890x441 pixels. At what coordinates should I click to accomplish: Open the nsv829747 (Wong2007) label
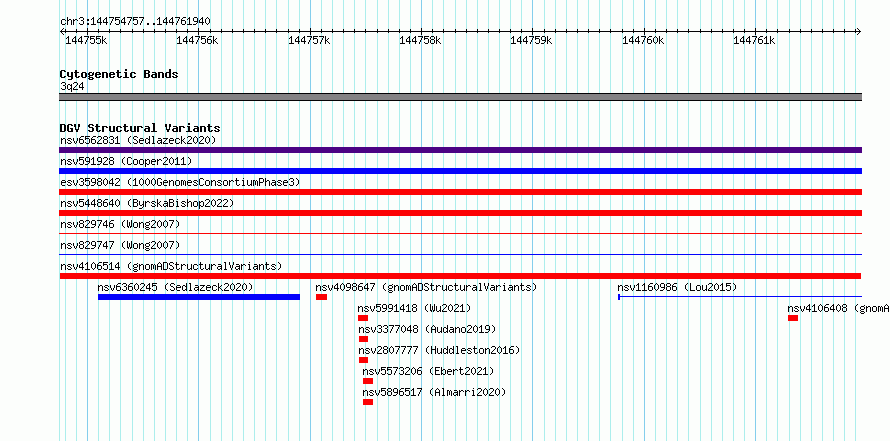tap(120, 245)
